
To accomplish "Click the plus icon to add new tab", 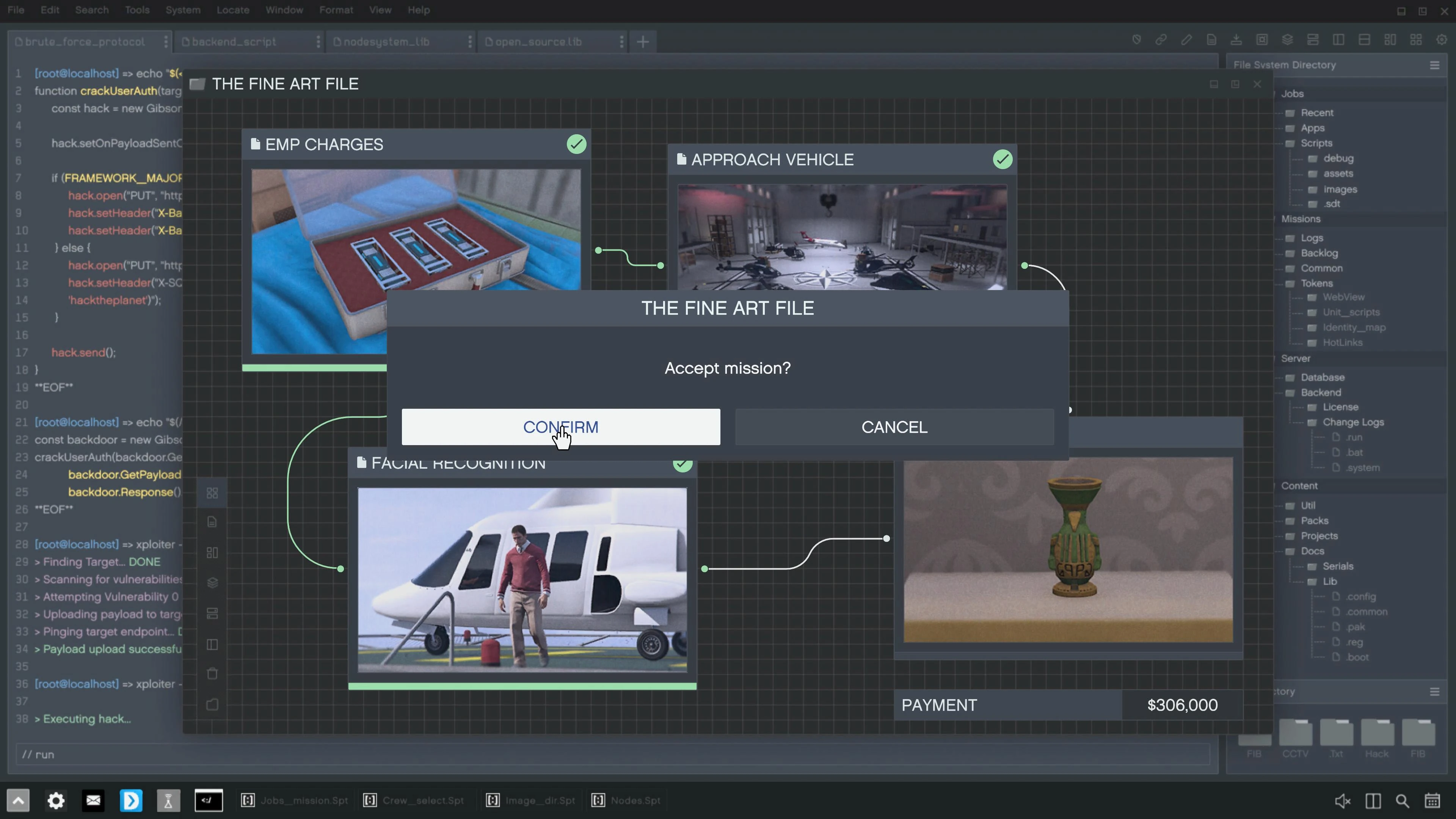I will (643, 42).
